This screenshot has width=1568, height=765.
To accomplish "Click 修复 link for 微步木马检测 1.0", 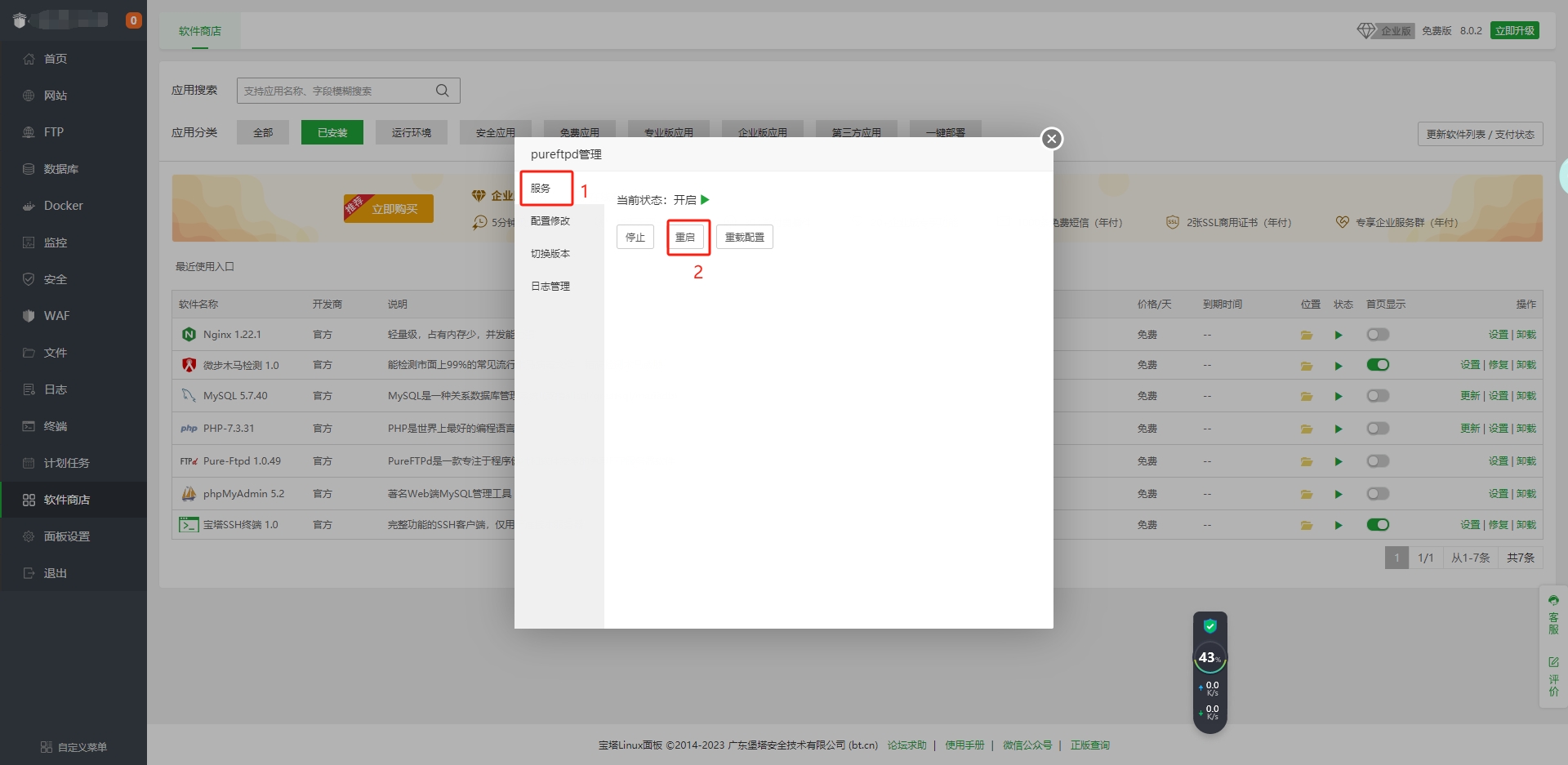I will 1499,365.
